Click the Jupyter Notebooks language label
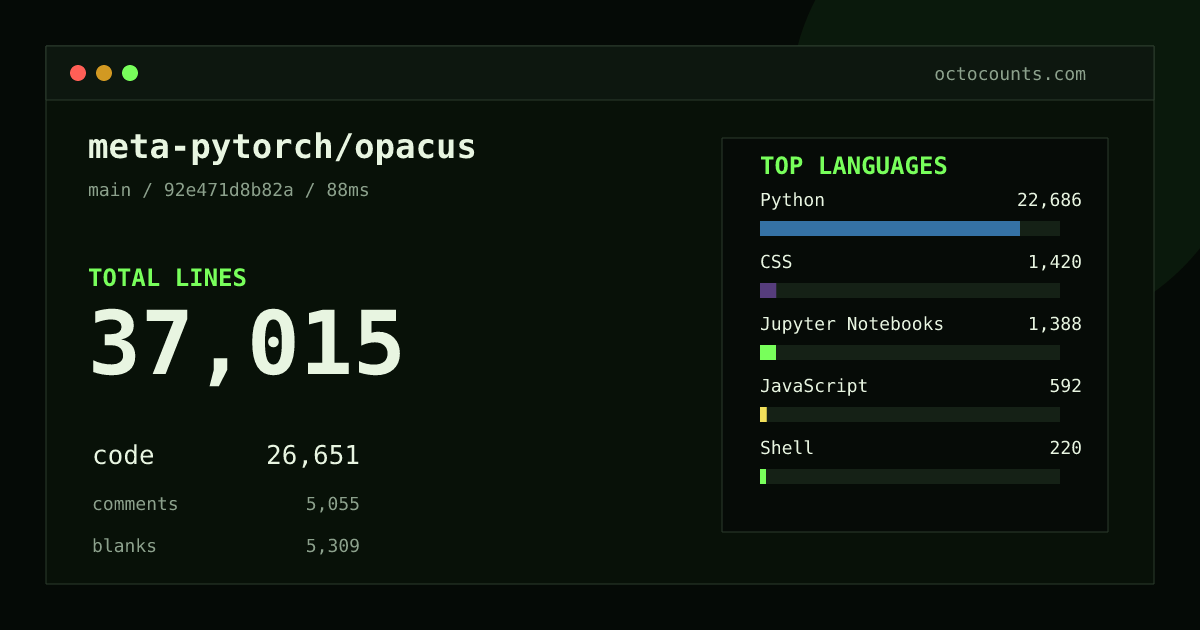The height and width of the screenshot is (630, 1200). (852, 324)
